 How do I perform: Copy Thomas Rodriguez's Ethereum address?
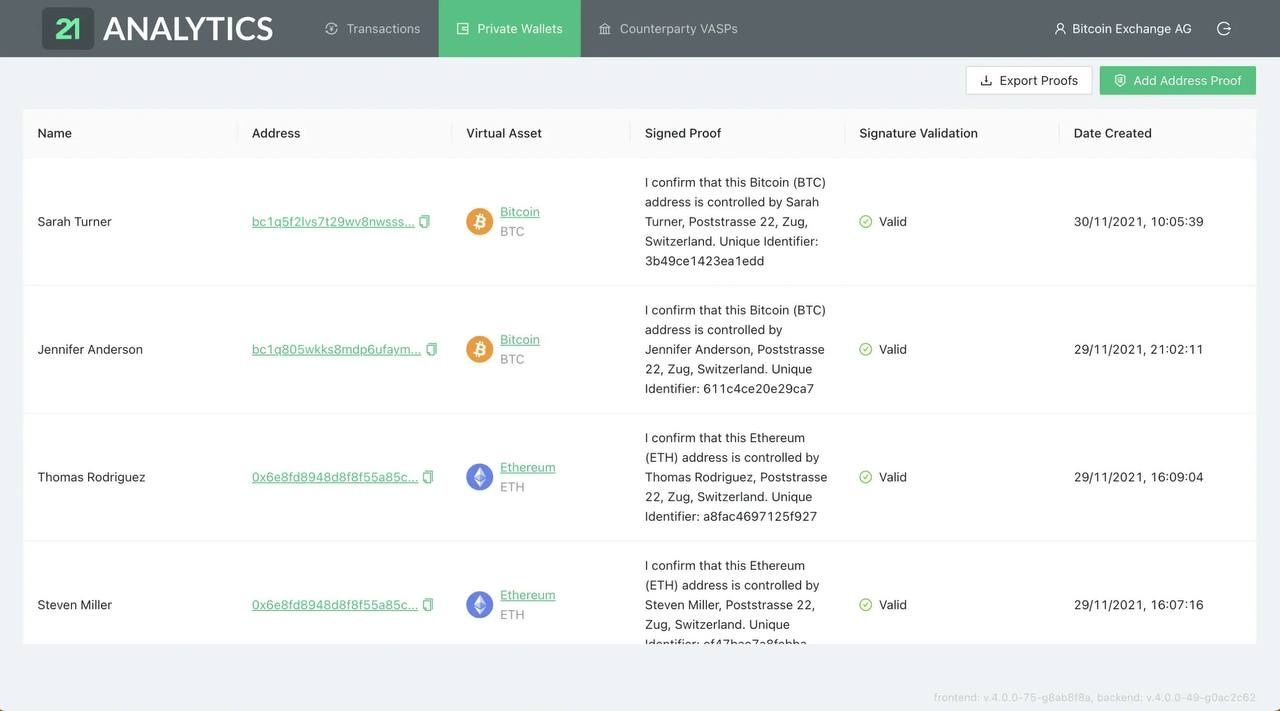click(x=428, y=478)
